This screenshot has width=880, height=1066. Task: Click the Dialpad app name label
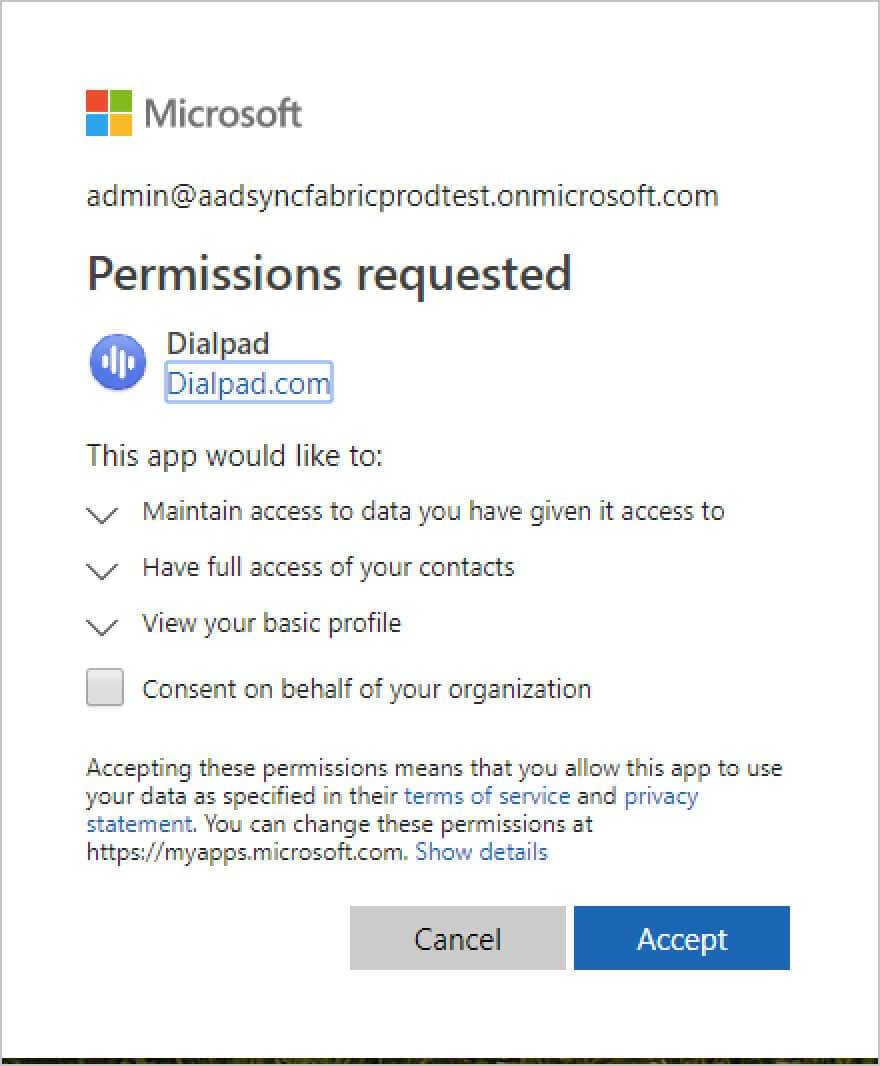pyautogui.click(x=218, y=343)
